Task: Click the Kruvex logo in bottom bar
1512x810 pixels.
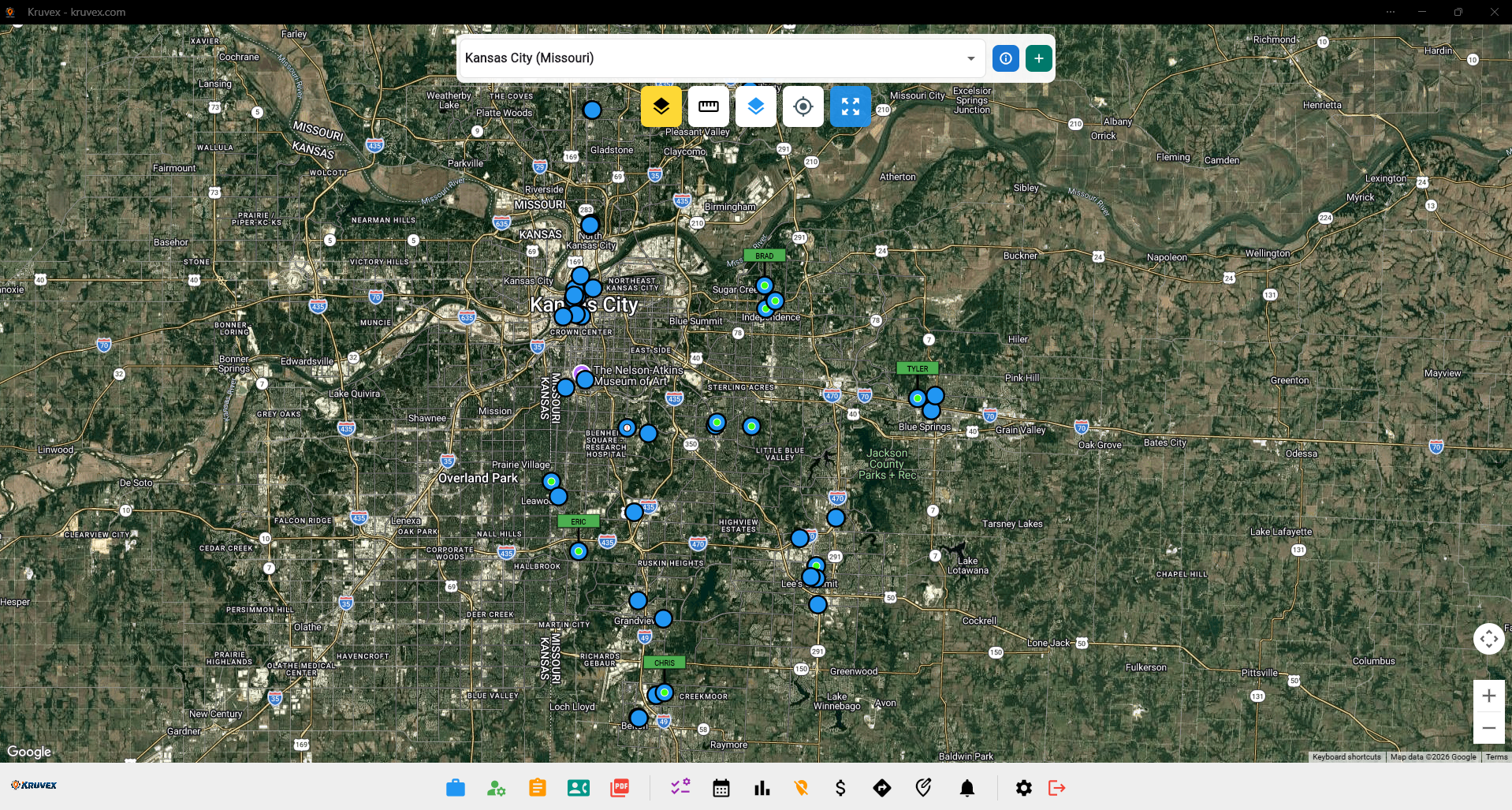Action: [34, 786]
